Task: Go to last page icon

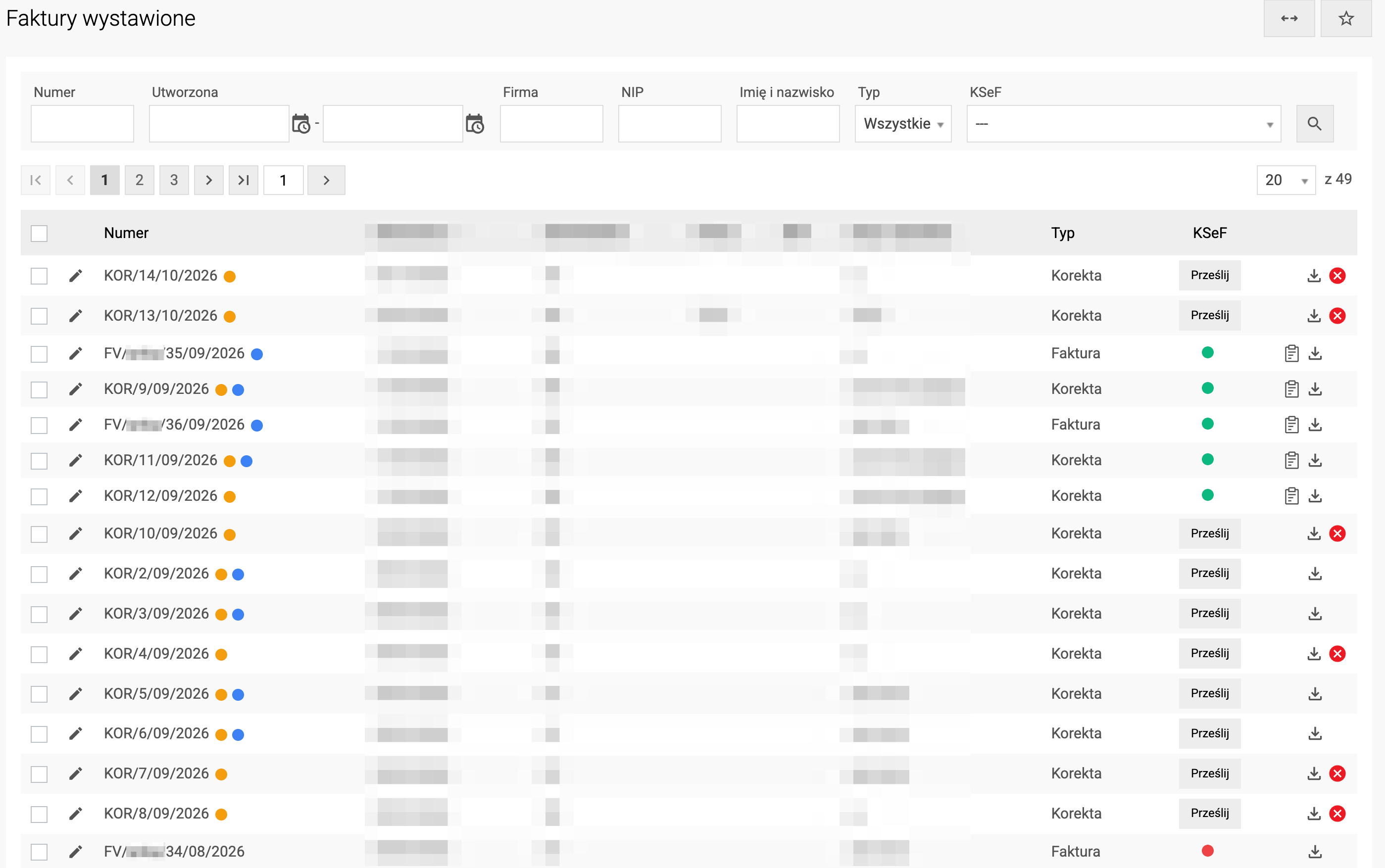Action: coord(244,180)
